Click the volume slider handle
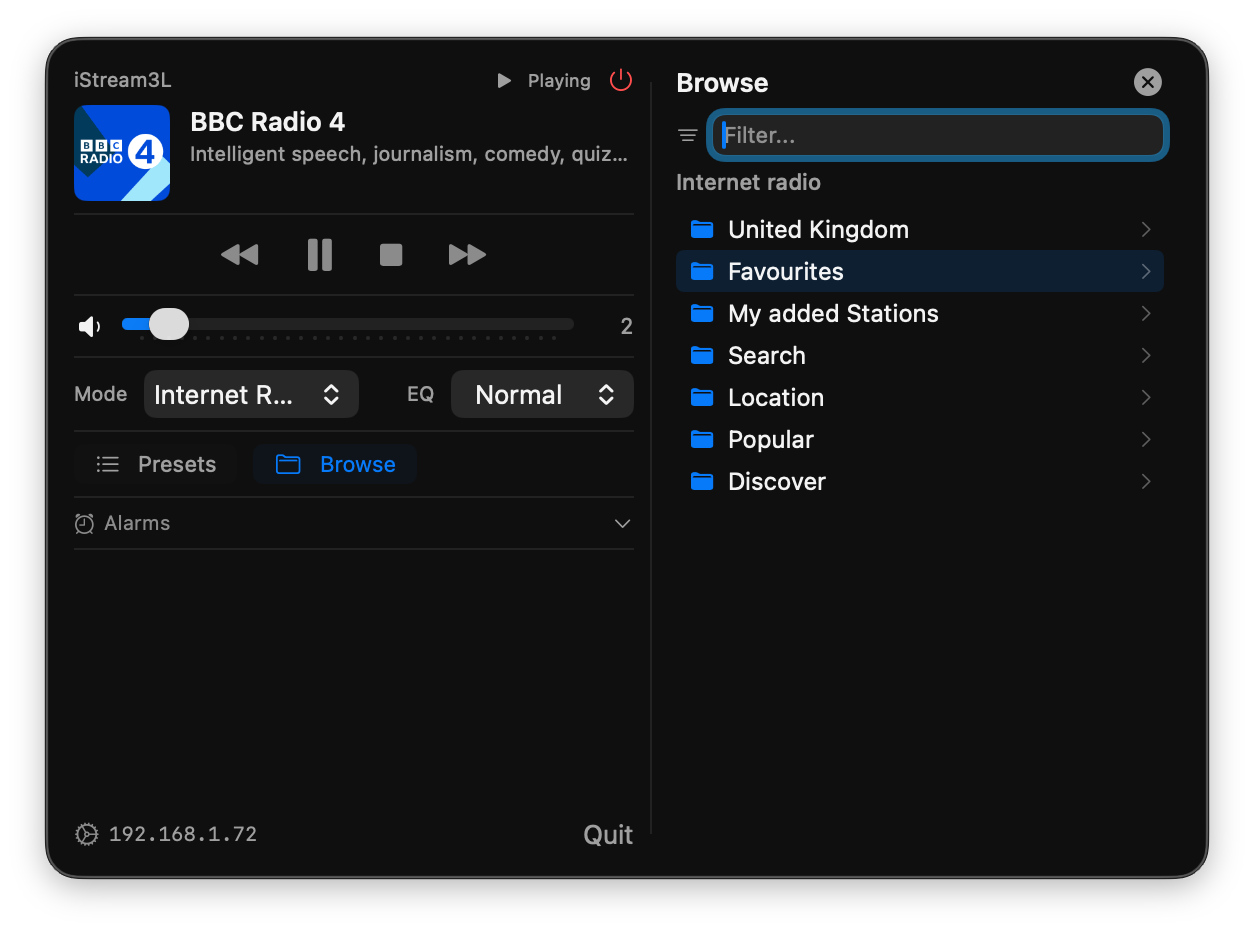1254x932 pixels. [x=168, y=324]
